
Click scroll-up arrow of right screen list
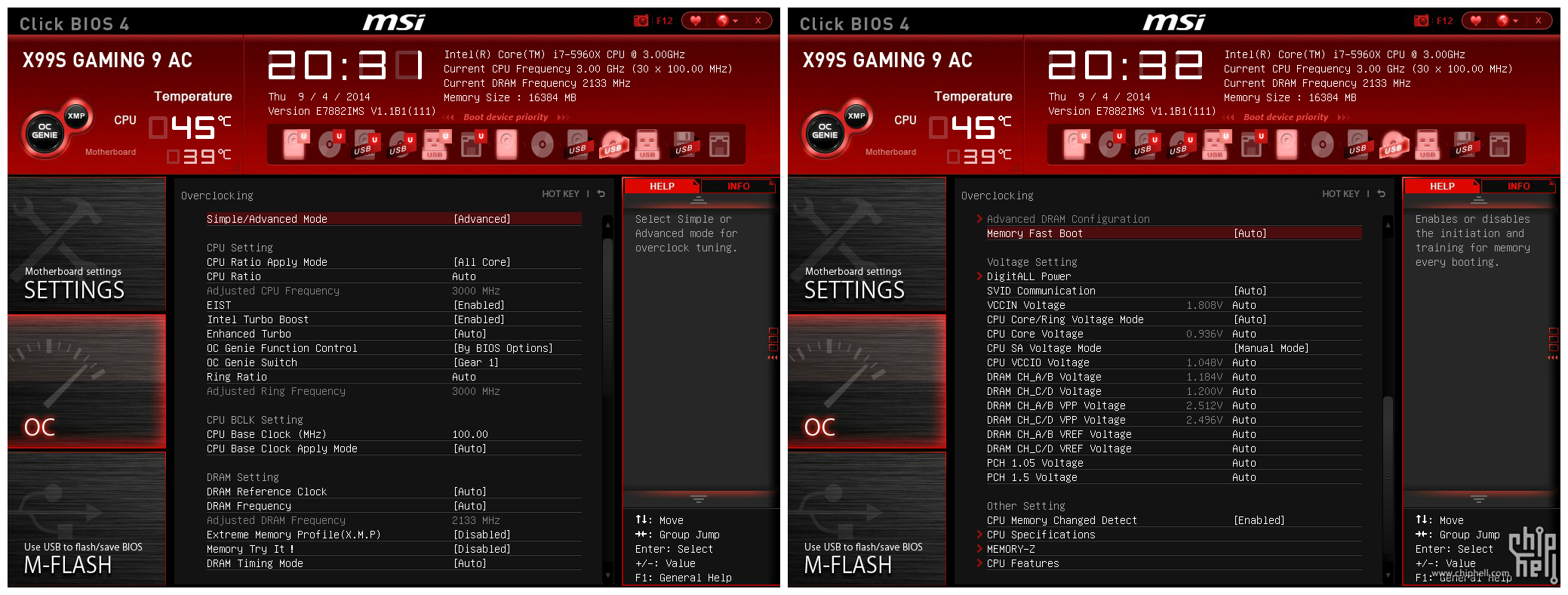(1388, 225)
